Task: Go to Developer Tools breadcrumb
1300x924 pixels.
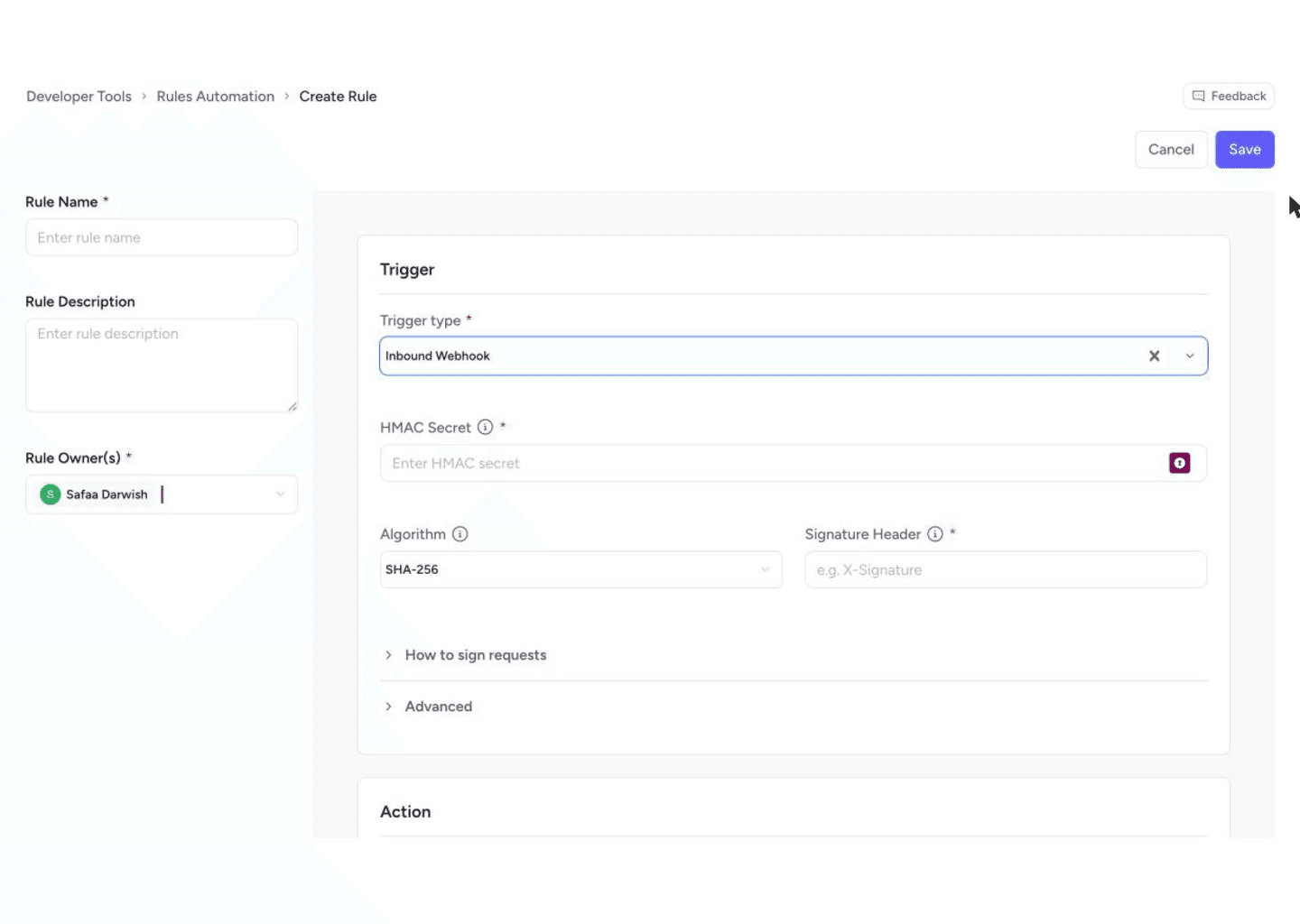Action: (79, 97)
